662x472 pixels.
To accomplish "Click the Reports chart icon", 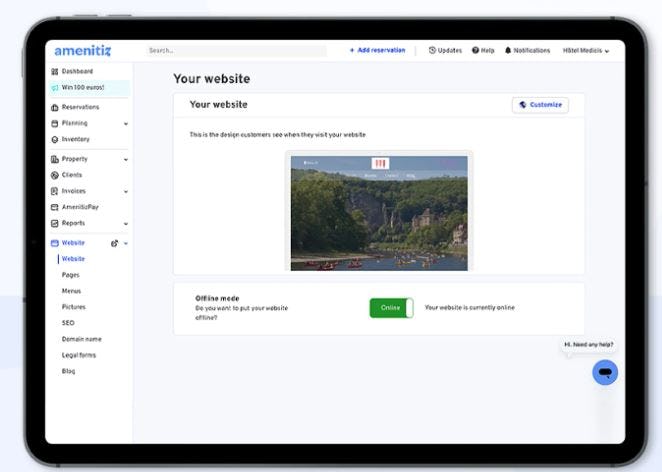I will (x=54, y=223).
